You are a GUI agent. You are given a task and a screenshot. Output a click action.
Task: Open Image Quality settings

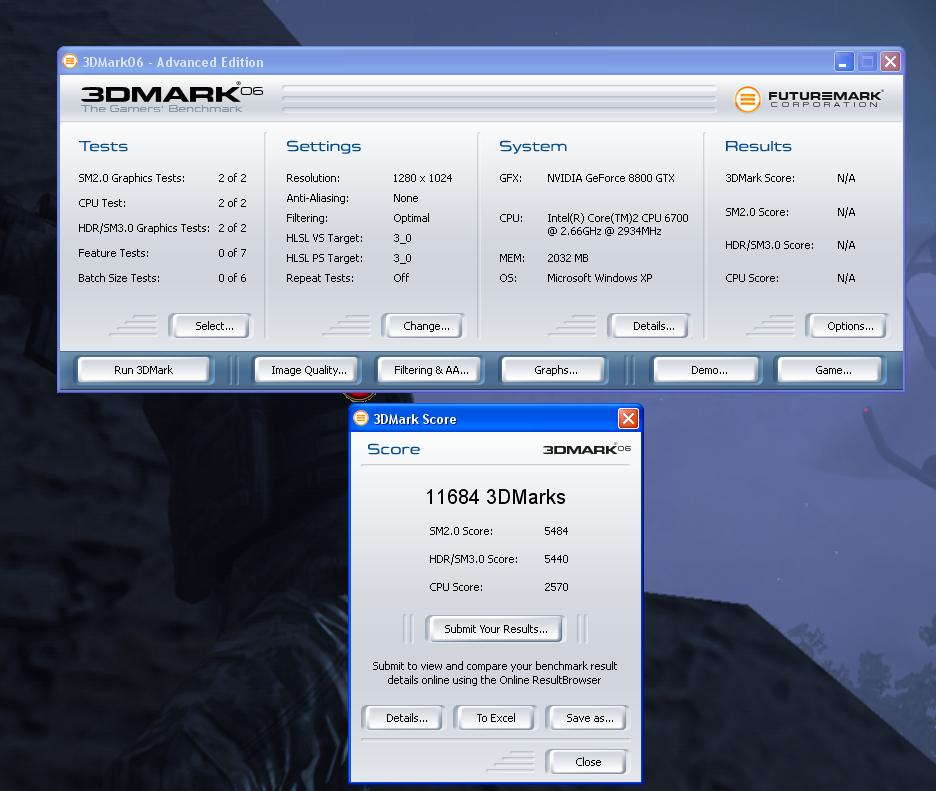[x=309, y=370]
